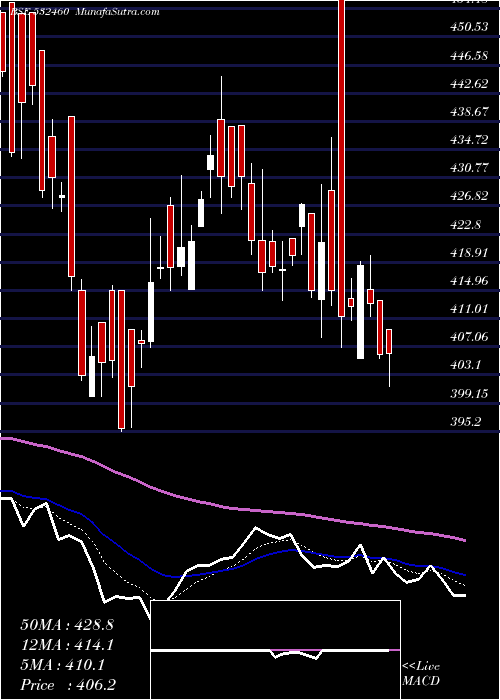
Task: Click the 399.15 price axis label
Action: click(x=469, y=394)
